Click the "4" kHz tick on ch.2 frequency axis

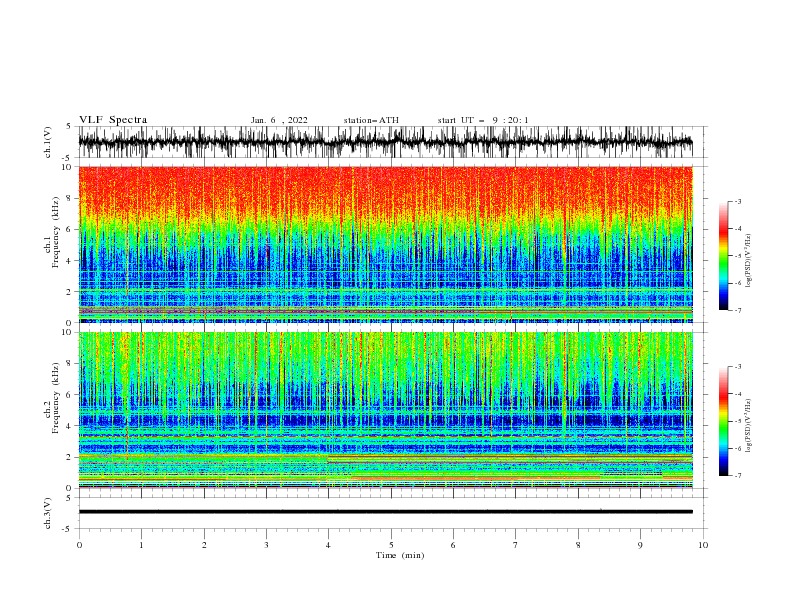(69, 426)
